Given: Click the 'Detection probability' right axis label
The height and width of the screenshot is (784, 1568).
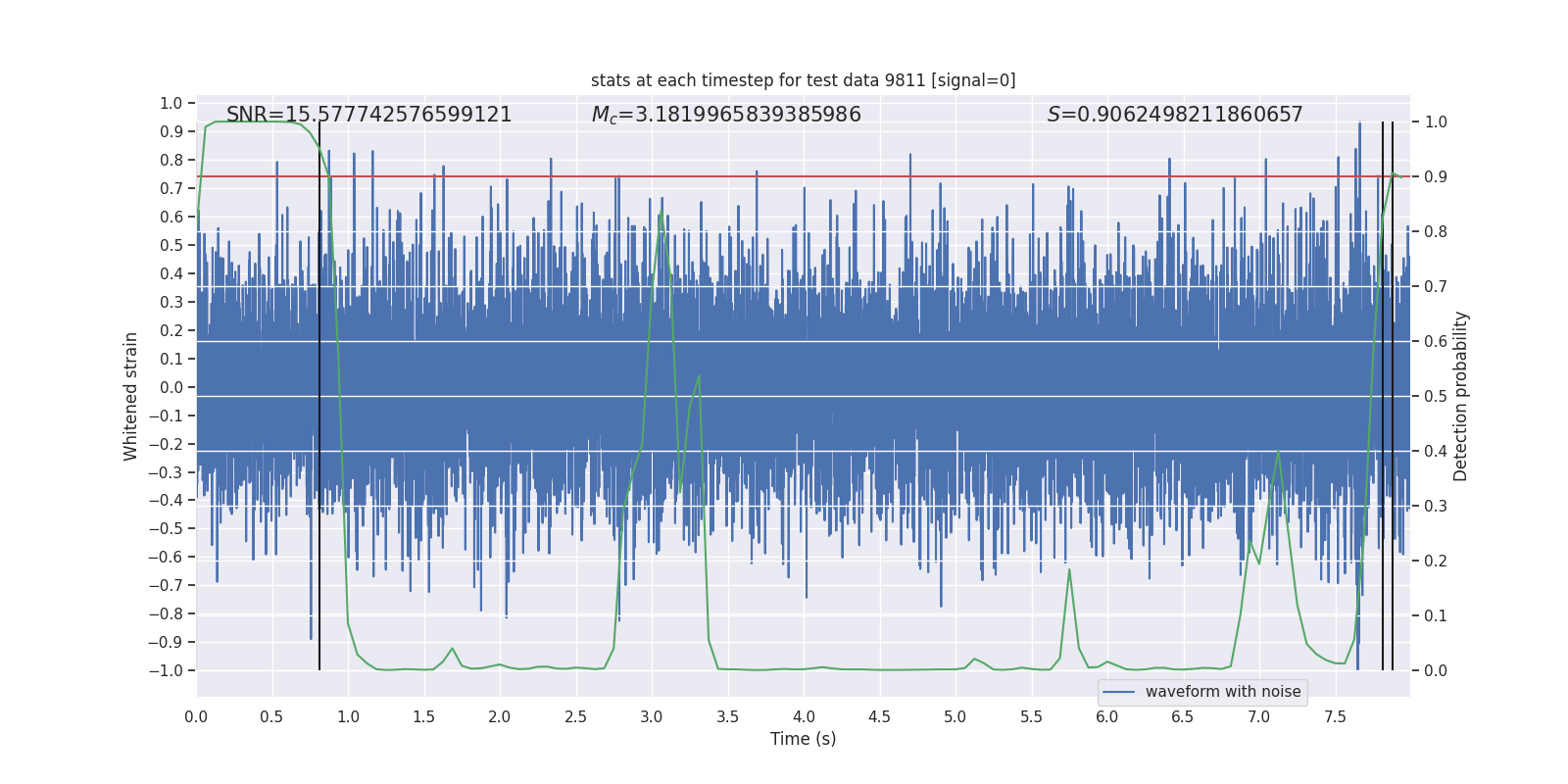Looking at the screenshot, I should tap(1460, 396).
